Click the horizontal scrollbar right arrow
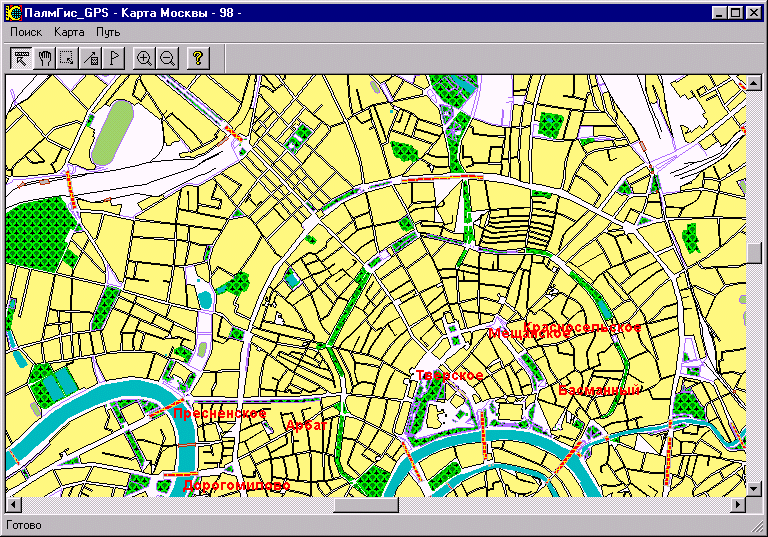 [739, 504]
